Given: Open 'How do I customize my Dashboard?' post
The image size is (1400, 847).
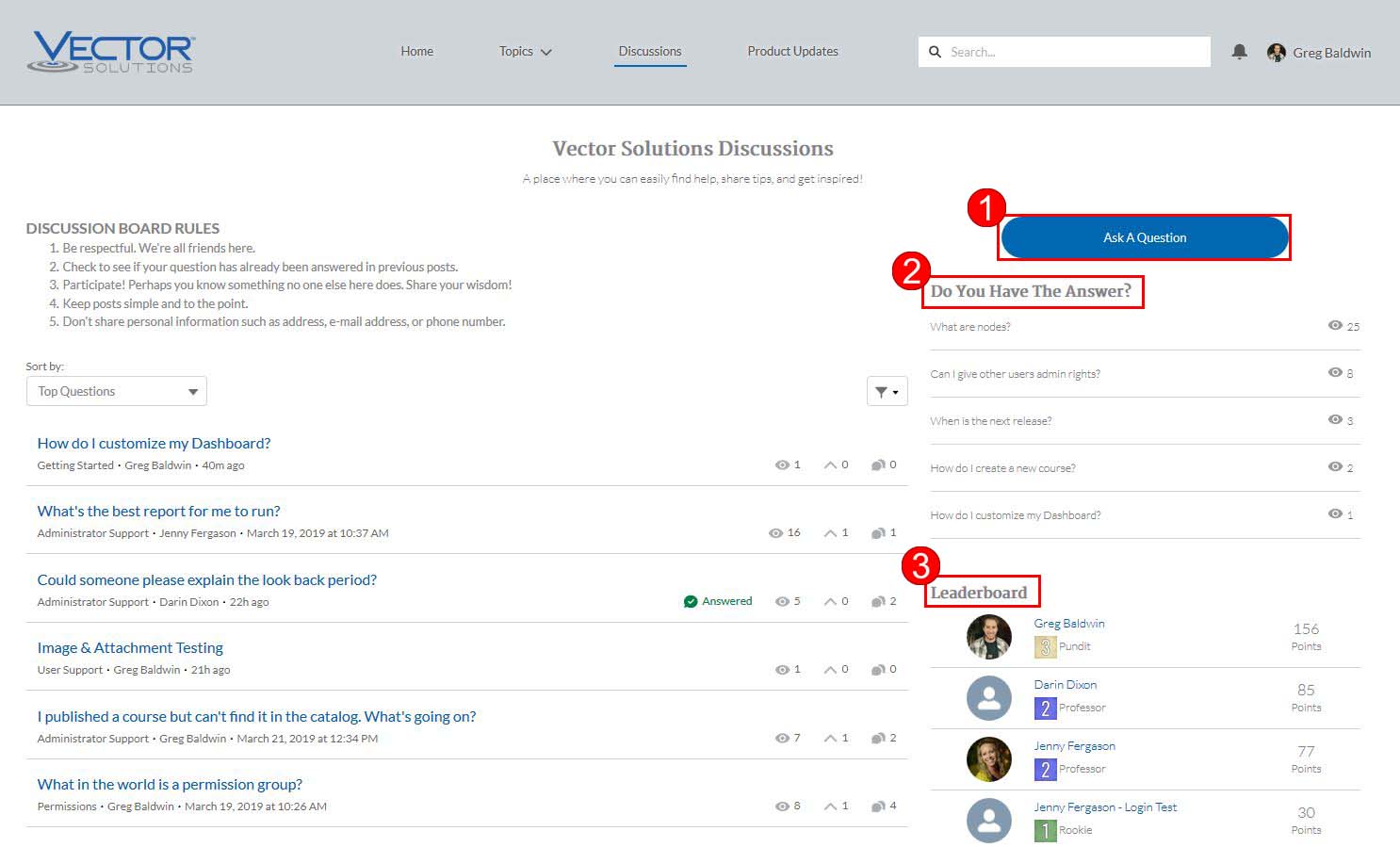Looking at the screenshot, I should 154,444.
